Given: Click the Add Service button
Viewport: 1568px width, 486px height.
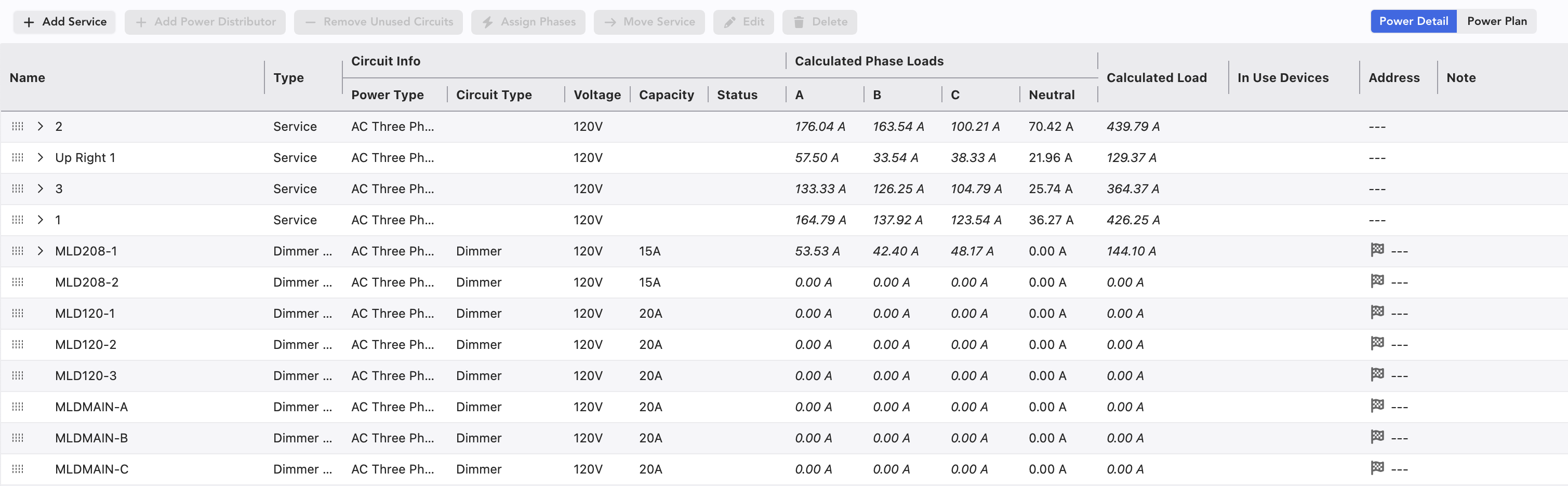Looking at the screenshot, I should click(64, 22).
